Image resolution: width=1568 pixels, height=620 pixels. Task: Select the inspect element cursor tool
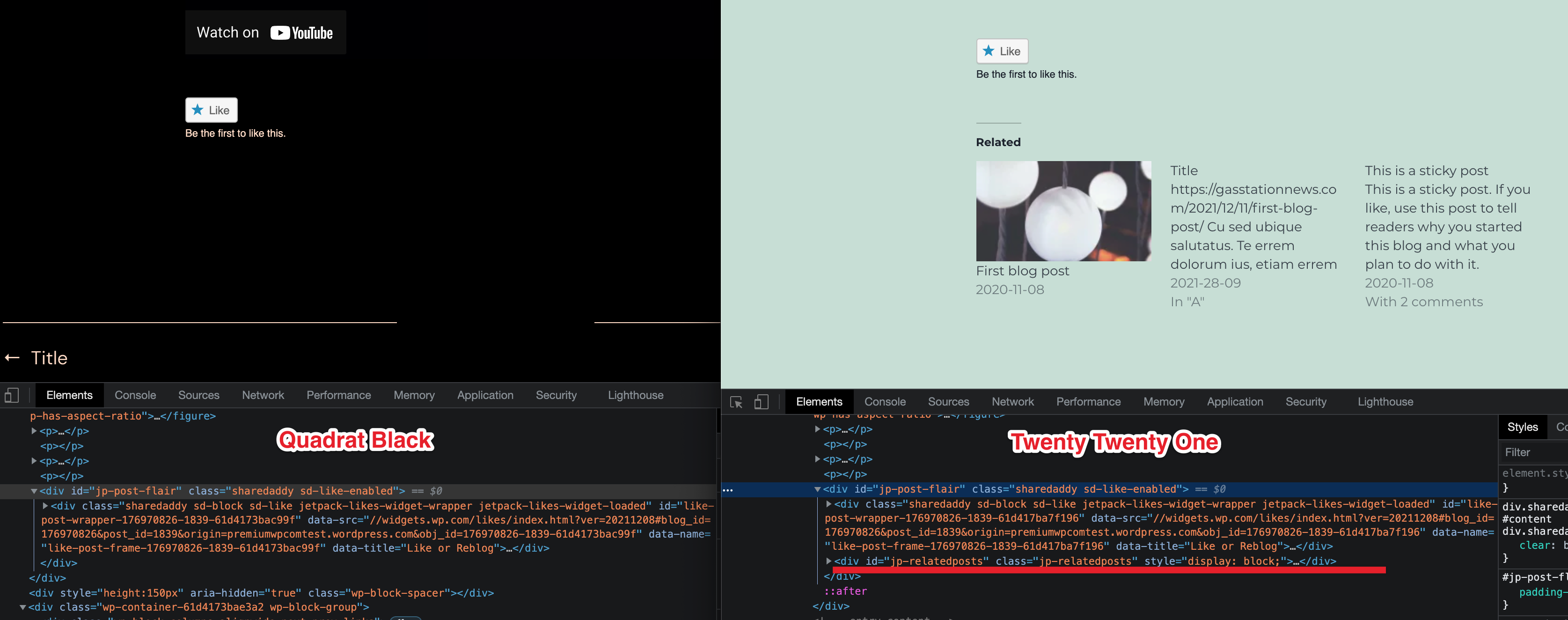[x=737, y=402]
